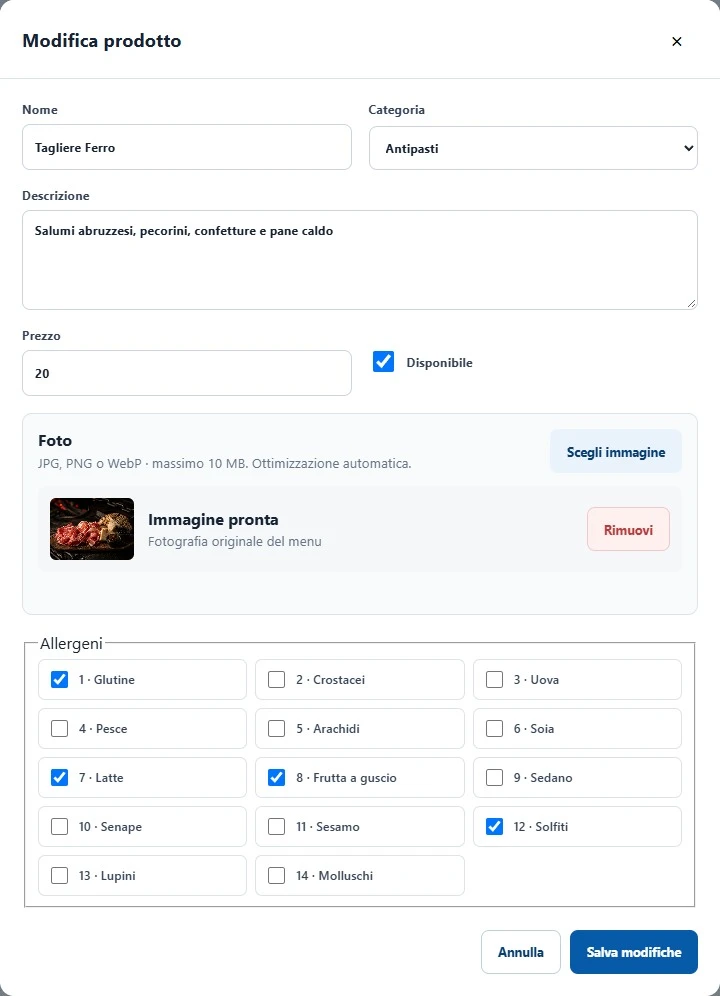Disable the 7 · Latte allergen

(x=59, y=777)
